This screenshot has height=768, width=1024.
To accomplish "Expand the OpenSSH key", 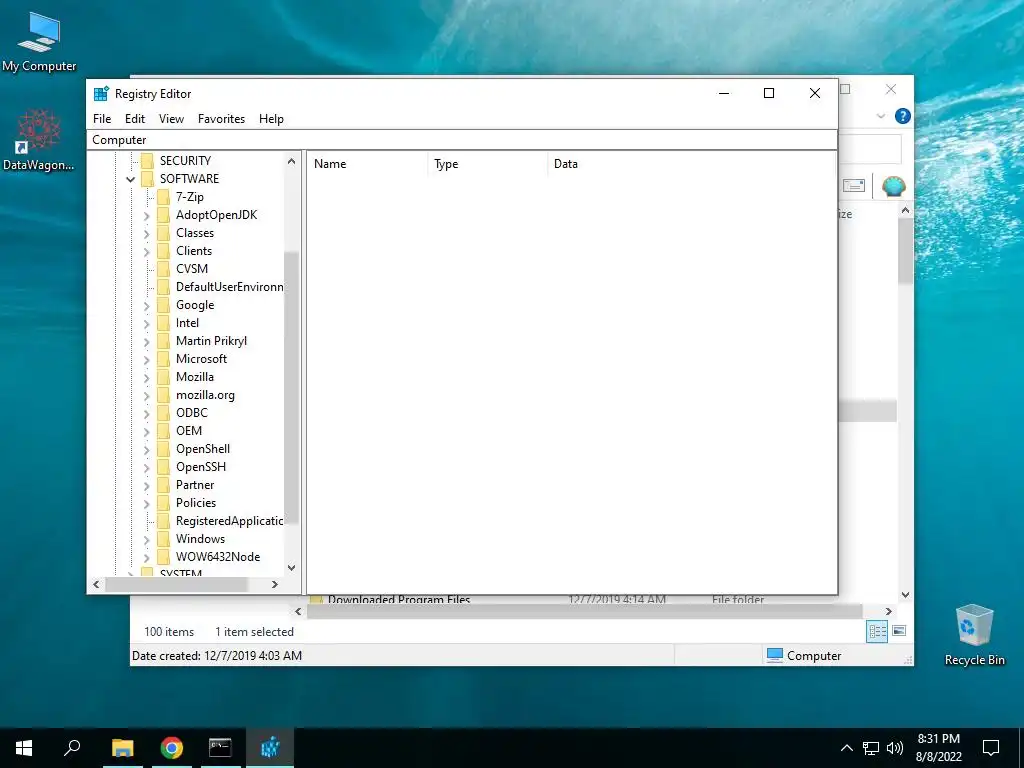I will pyautogui.click(x=146, y=468).
